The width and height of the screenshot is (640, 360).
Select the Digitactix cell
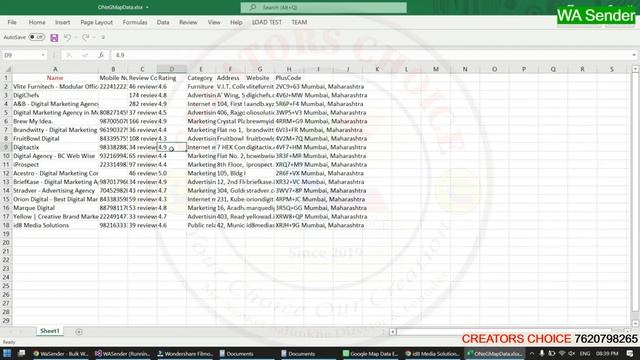coord(55,147)
